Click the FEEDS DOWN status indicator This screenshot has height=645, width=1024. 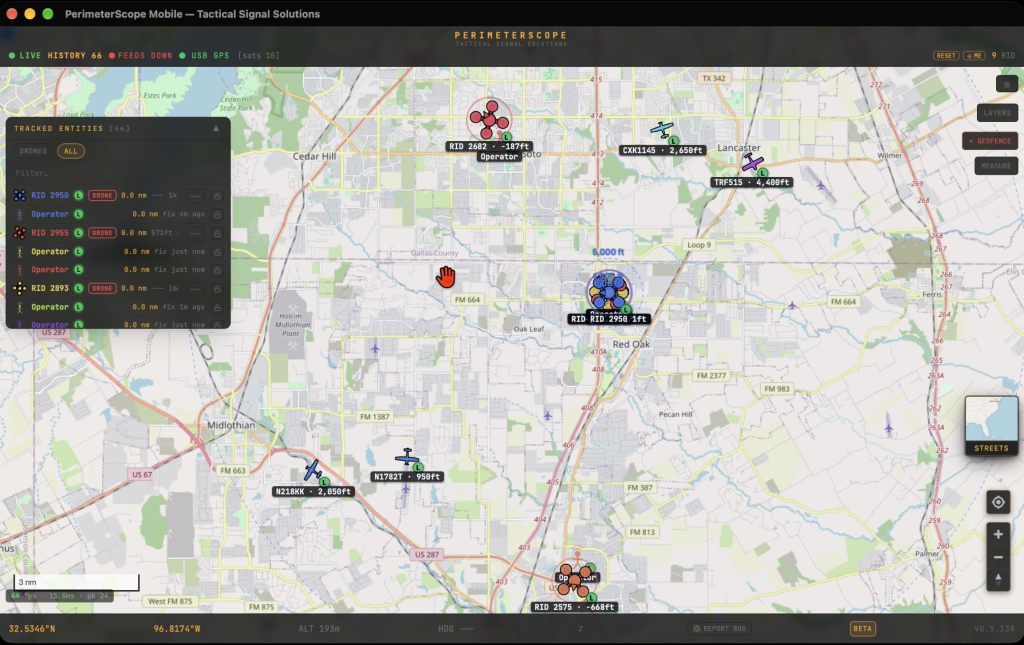(x=140, y=55)
